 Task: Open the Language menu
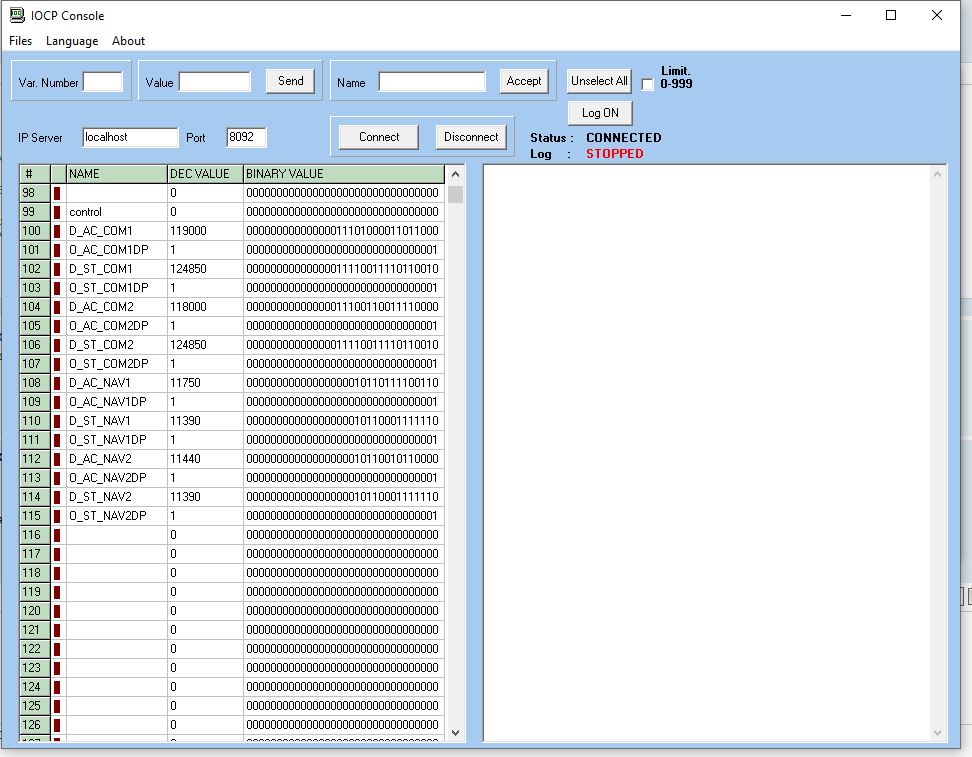click(x=71, y=41)
